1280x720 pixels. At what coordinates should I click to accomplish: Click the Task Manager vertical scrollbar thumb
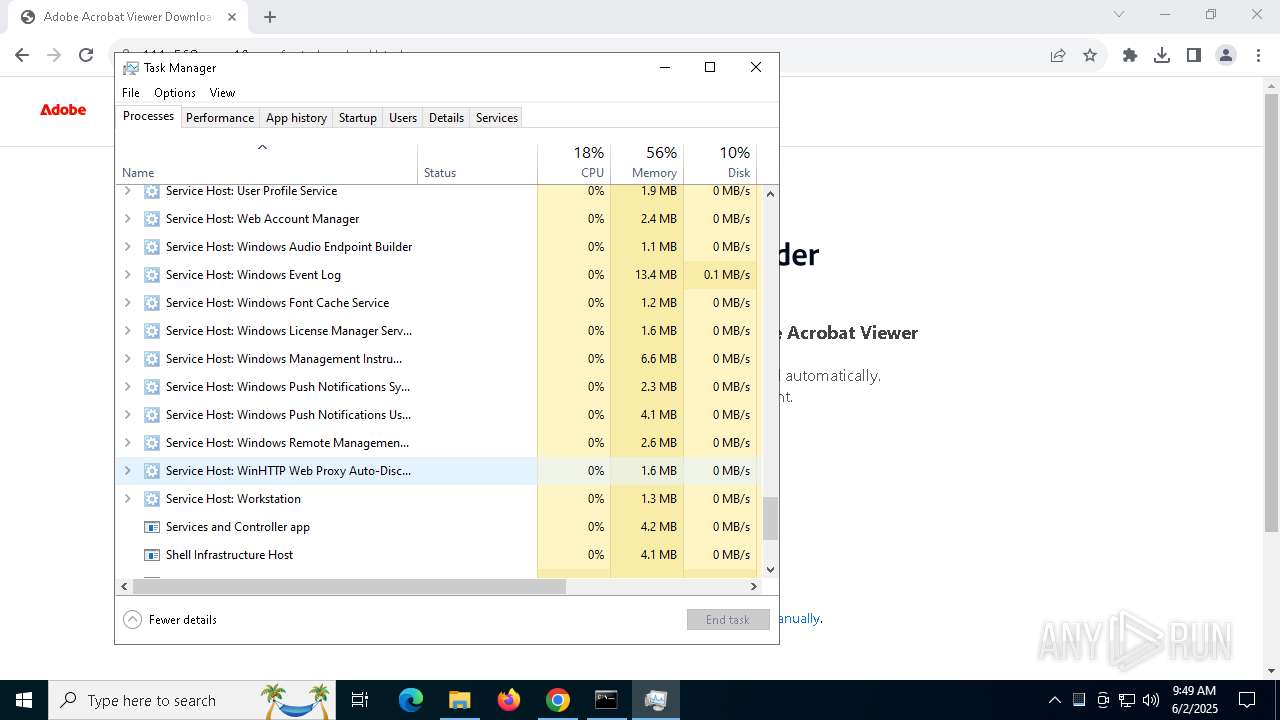[770, 519]
